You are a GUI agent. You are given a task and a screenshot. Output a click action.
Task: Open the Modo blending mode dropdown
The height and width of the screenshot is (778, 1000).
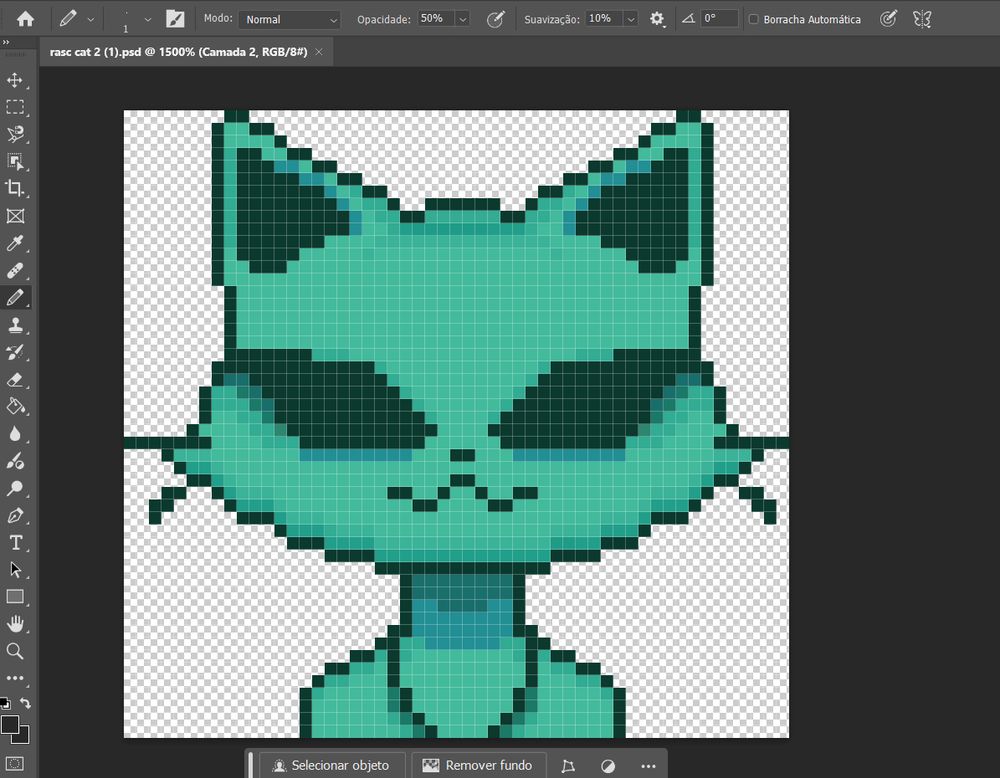pos(289,19)
